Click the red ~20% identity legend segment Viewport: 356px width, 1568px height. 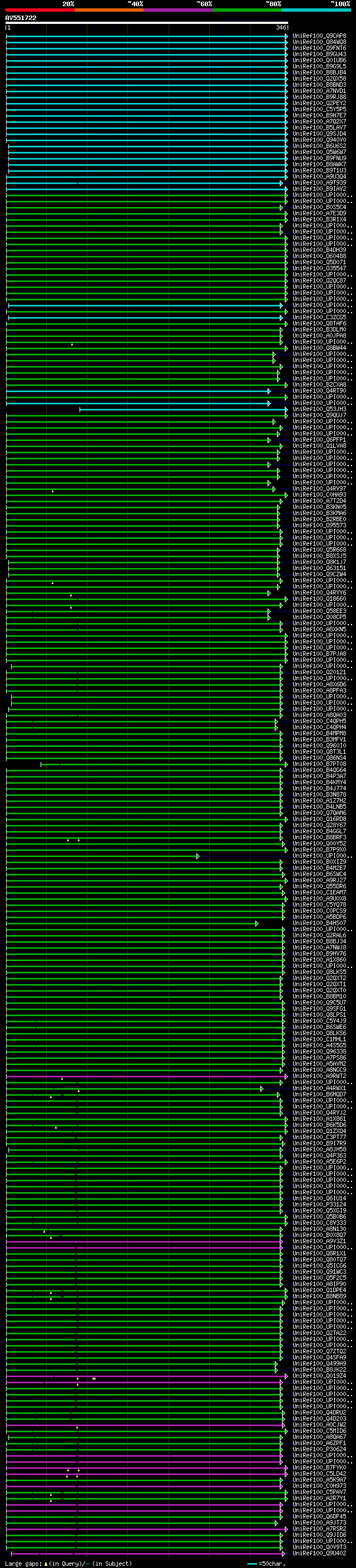[x=40, y=10]
